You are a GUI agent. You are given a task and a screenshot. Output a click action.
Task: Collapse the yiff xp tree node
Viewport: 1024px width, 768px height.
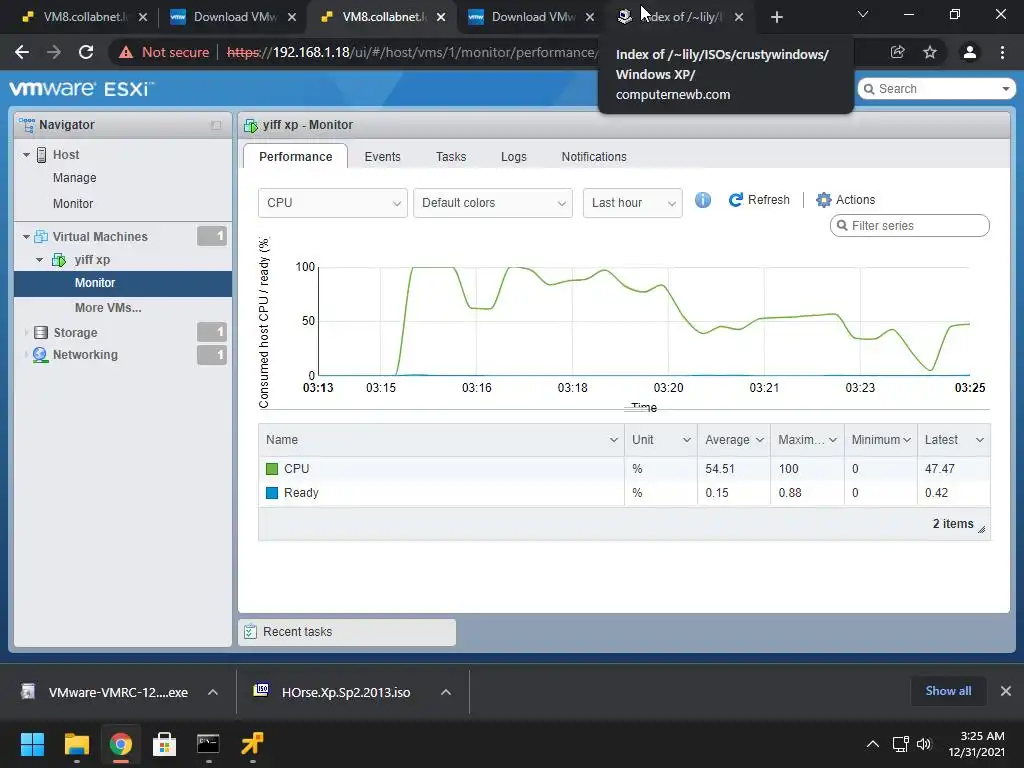(40, 260)
